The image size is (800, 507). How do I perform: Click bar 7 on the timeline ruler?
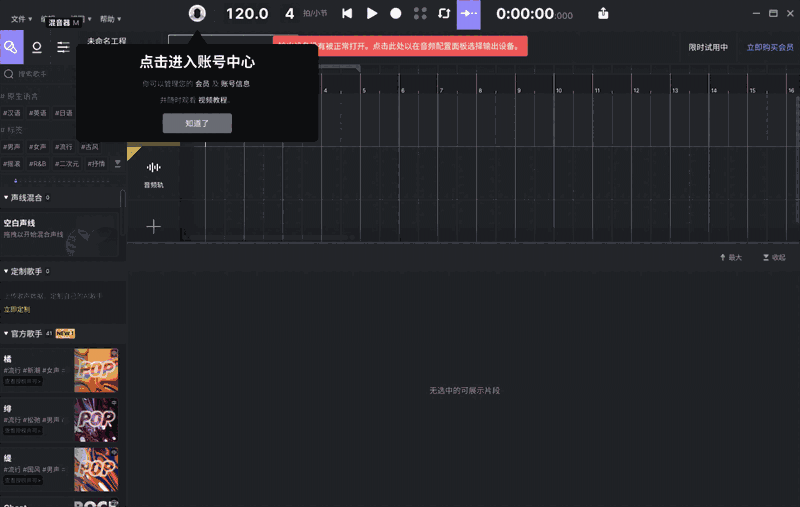tap(441, 90)
